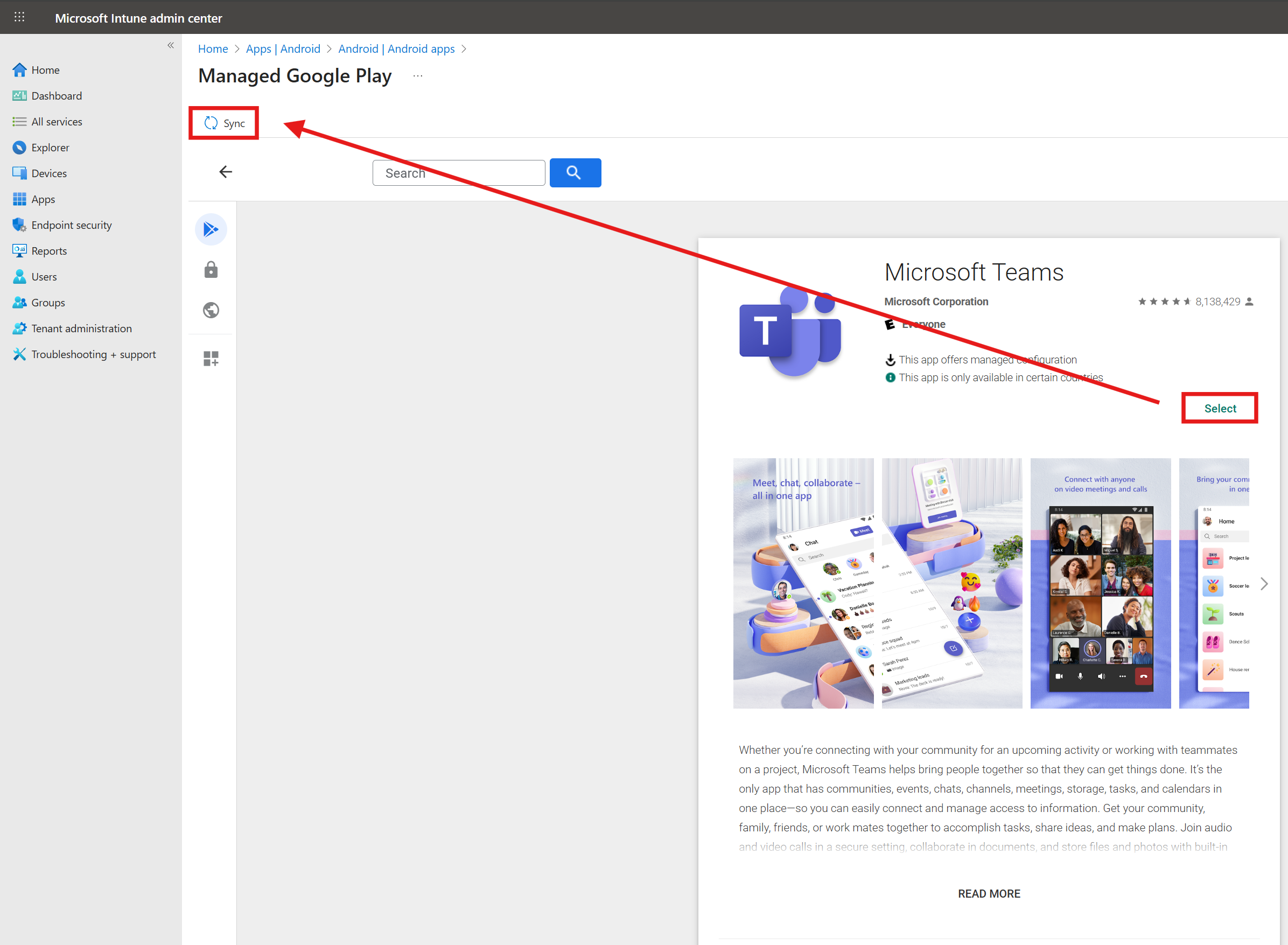Open the app launcher waffle icon
The image size is (1288, 945).
pos(19,17)
